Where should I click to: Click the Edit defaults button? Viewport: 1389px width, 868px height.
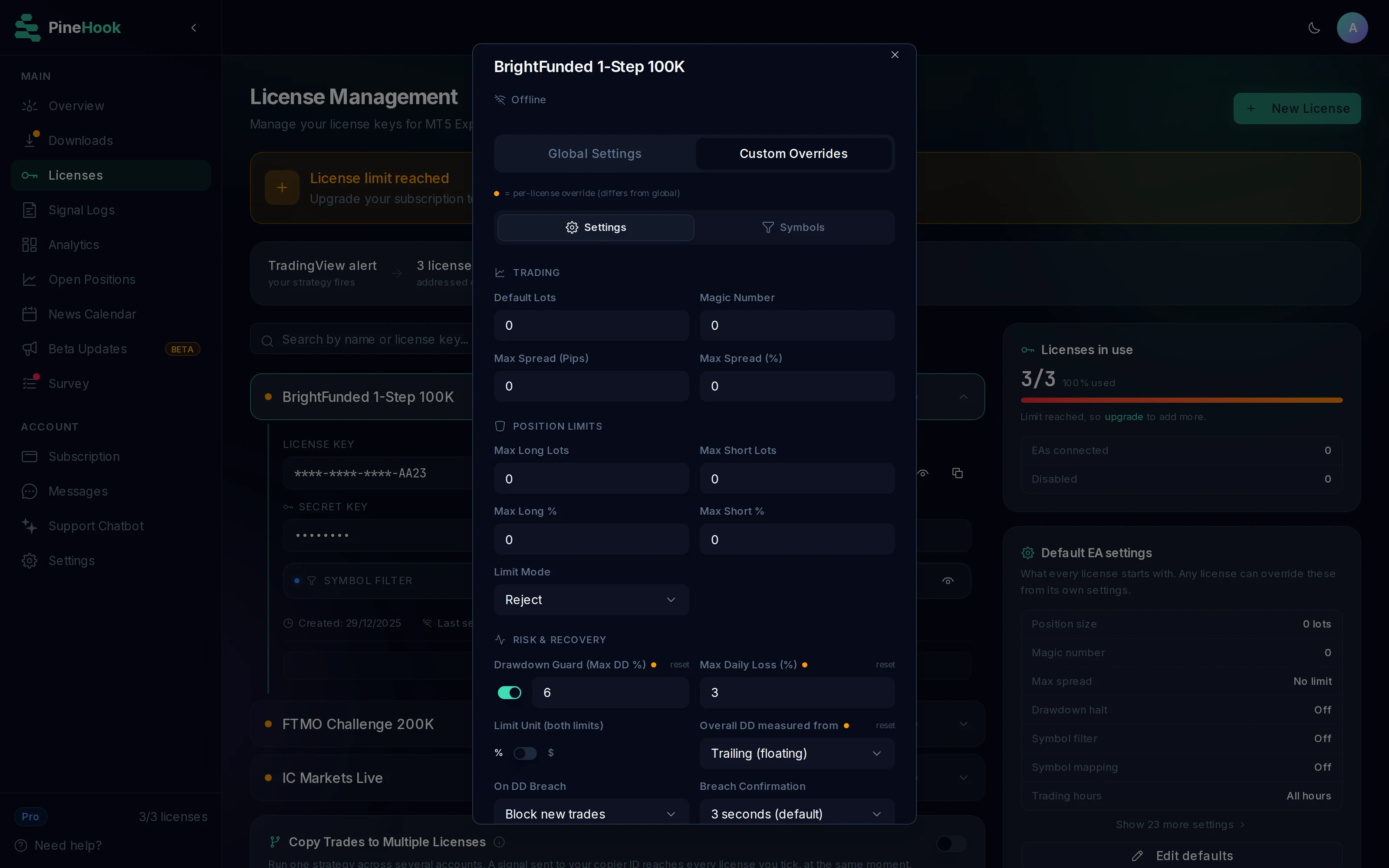pyautogui.click(x=1182, y=855)
